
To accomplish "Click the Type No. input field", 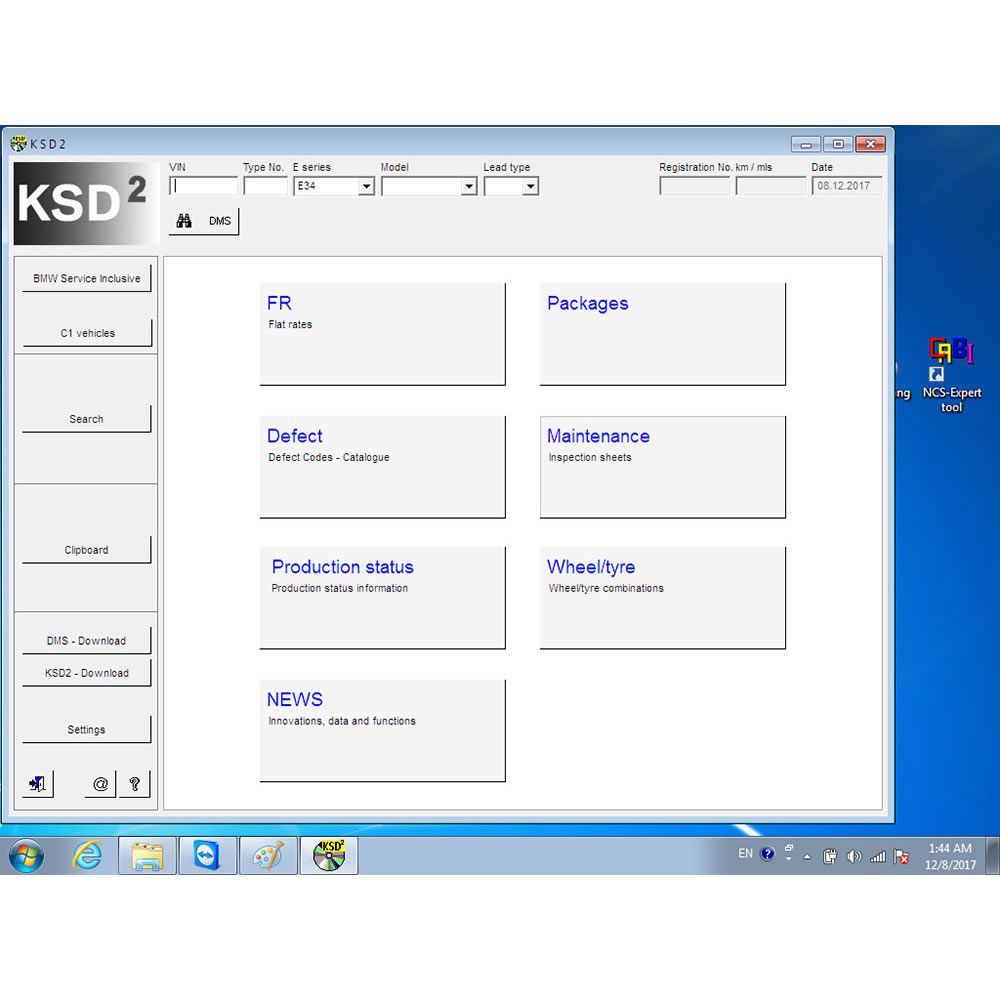I will [x=265, y=186].
